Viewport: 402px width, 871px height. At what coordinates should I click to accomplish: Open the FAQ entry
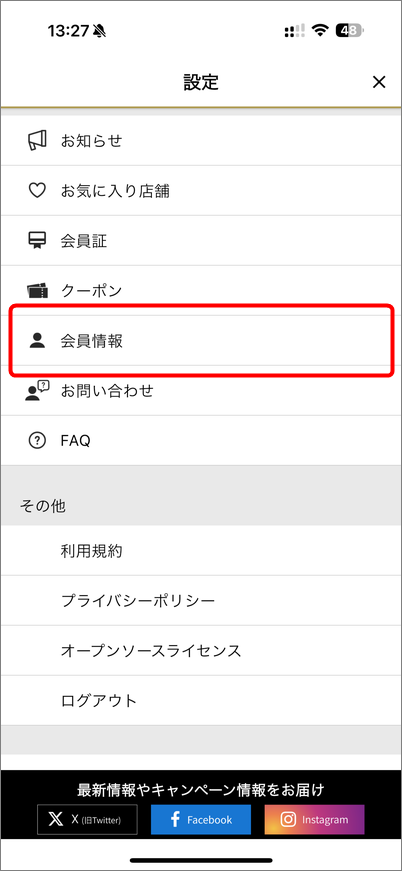click(201, 440)
